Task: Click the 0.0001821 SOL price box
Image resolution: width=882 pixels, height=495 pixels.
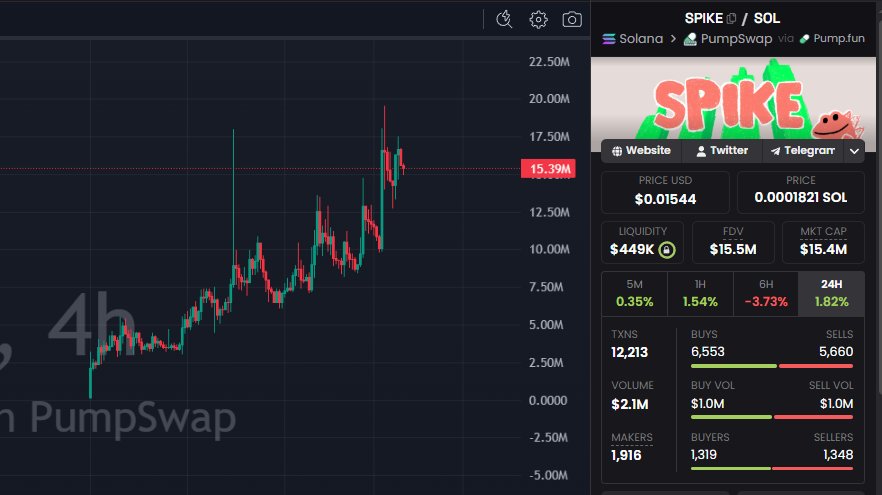Action: click(800, 192)
